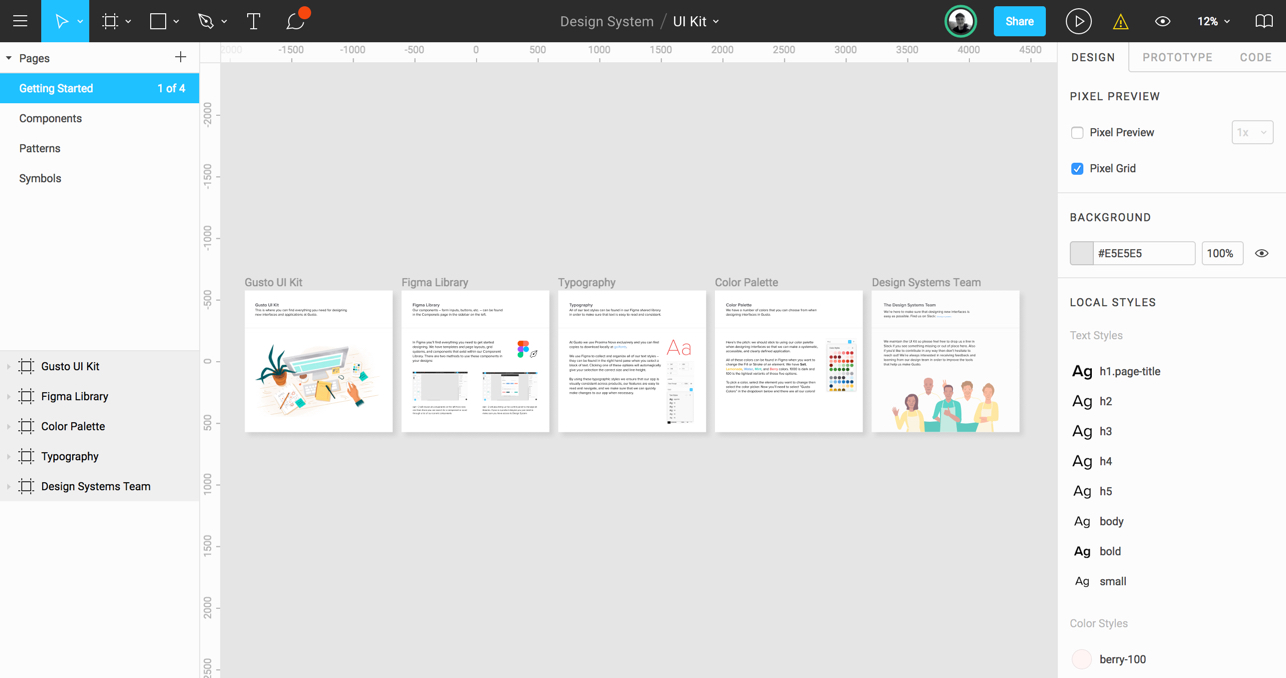The height and width of the screenshot is (678, 1286).
Task: Toggle background visibility eye
Action: 1262,253
